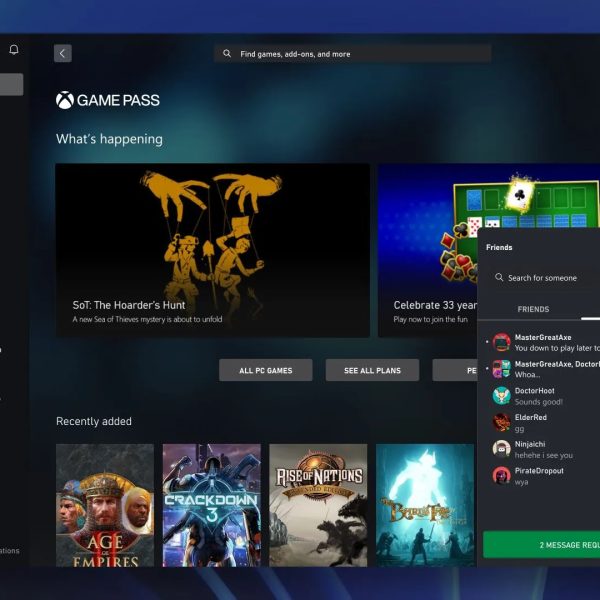Select the 'wya' message from PirateDropout
Viewport: 600px width, 600px height.
[x=521, y=482]
